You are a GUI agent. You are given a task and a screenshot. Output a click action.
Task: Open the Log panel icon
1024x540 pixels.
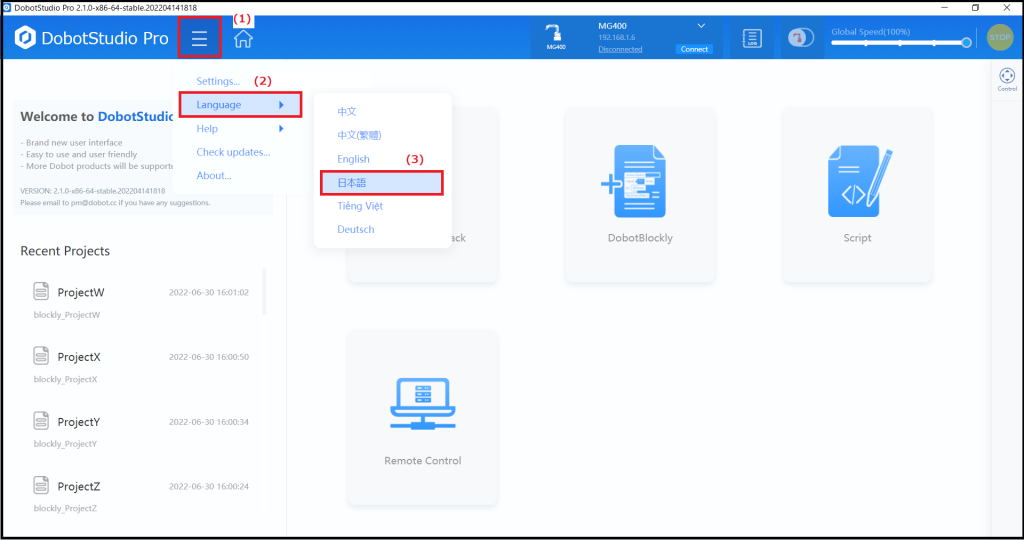coord(752,39)
